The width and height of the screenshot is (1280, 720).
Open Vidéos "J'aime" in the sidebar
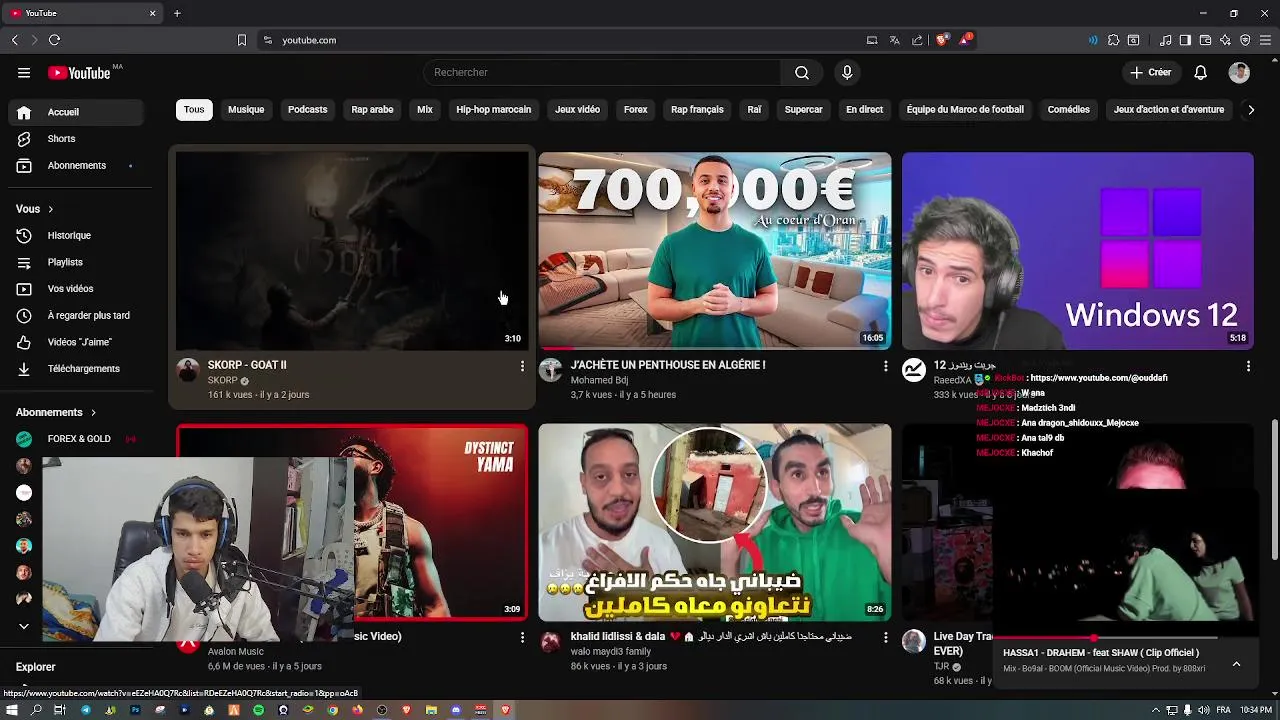[76, 342]
